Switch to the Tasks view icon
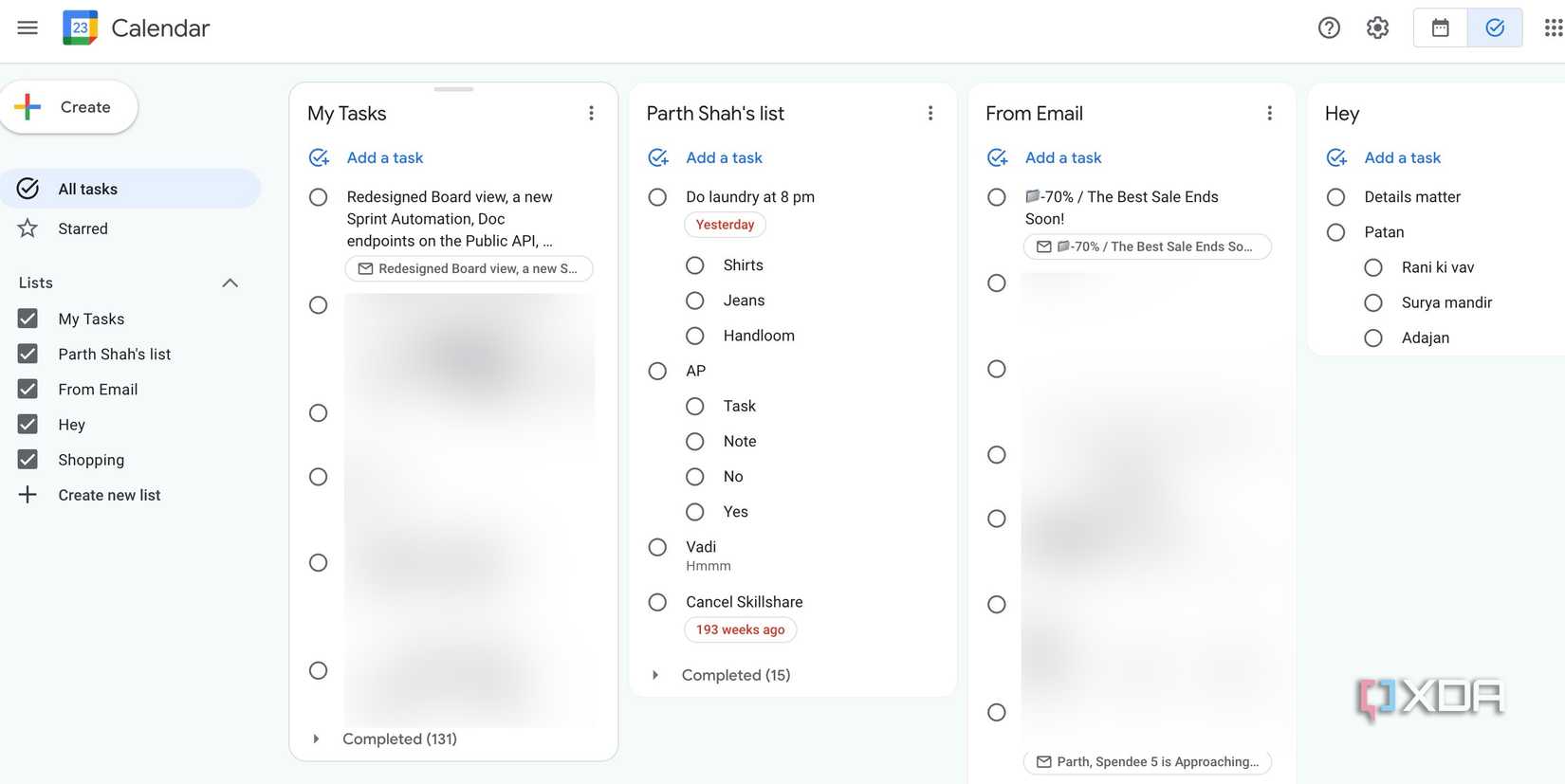The width and height of the screenshot is (1565, 784). 1495,27
